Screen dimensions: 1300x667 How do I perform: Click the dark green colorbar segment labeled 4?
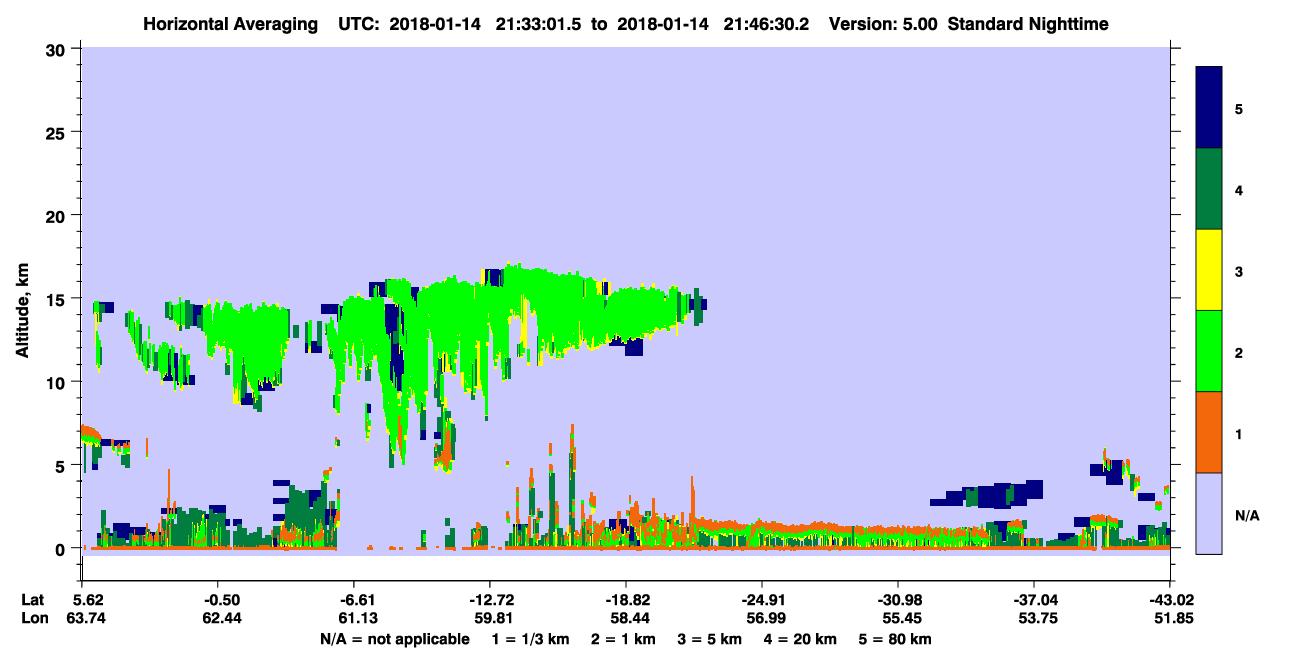[x=1209, y=189]
